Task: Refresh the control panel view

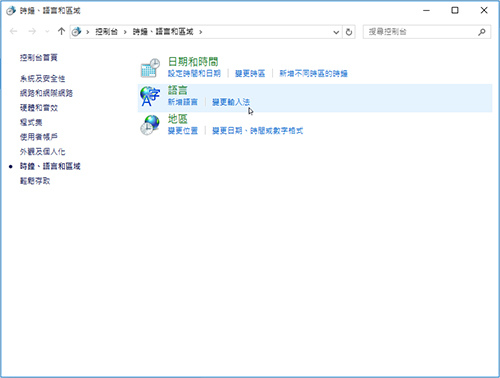Action: 349,32
